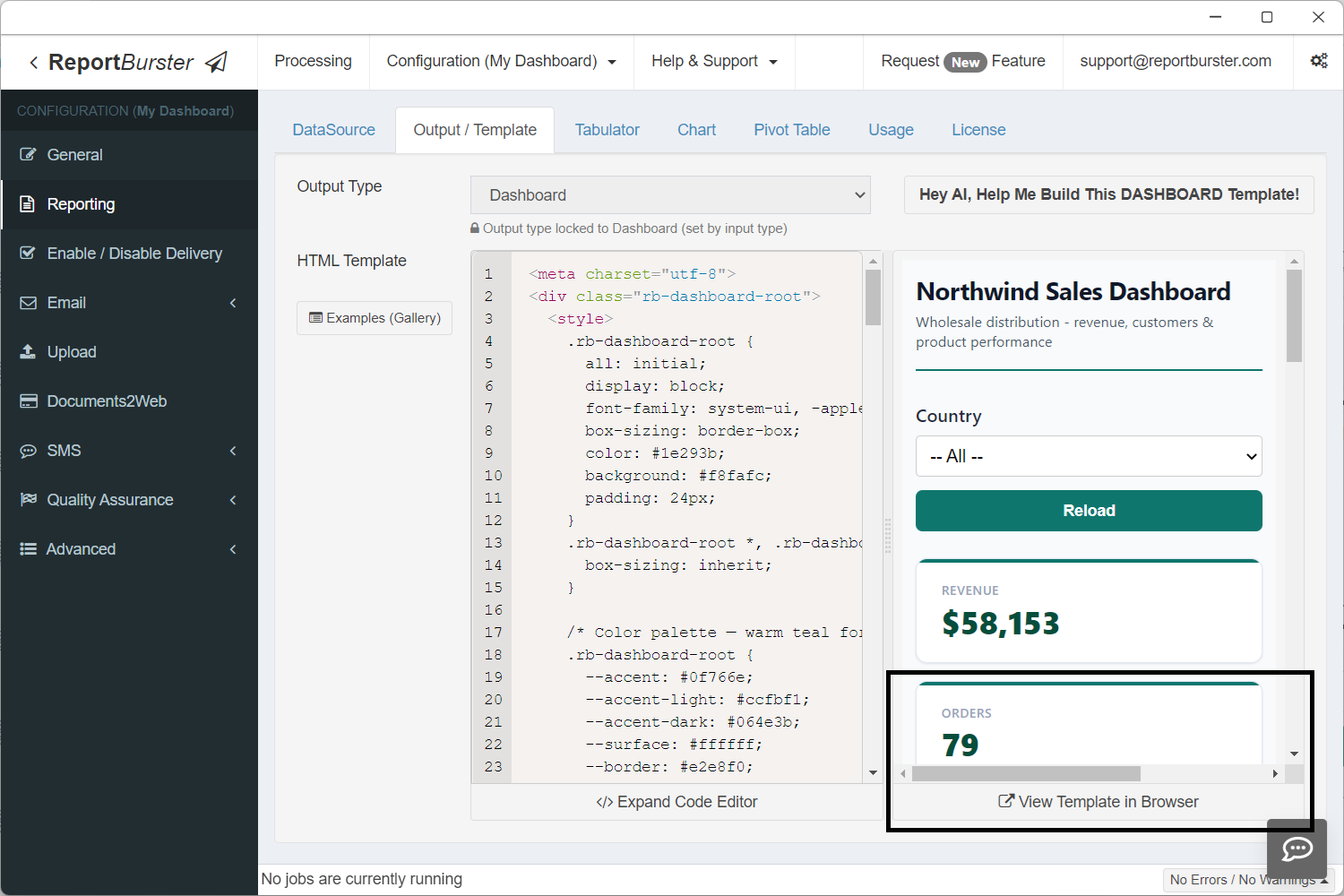The image size is (1344, 896).
Task: Click the ReportBurster paper plane logo
Action: 216,62
